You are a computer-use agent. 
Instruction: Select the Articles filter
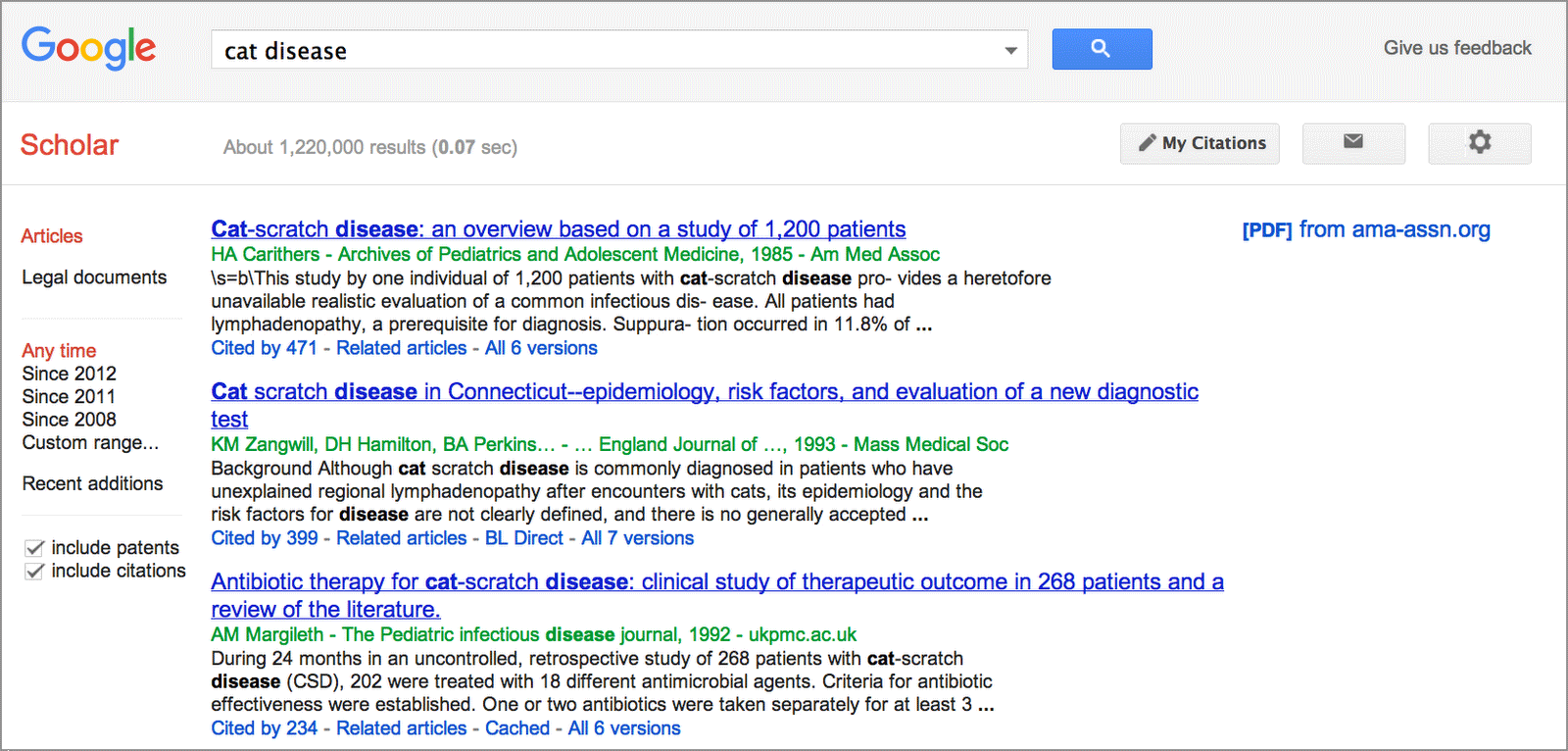click(52, 236)
